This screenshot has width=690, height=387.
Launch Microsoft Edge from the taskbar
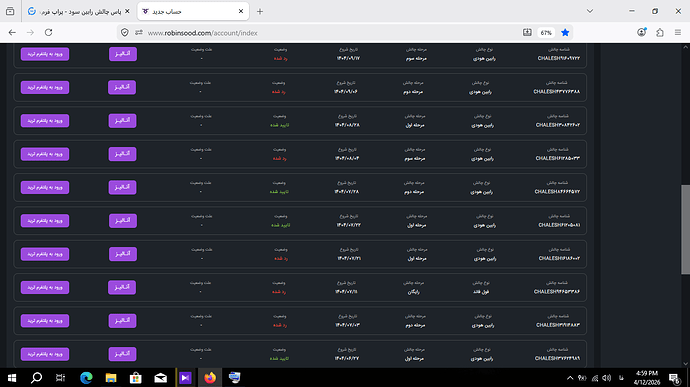[86, 378]
